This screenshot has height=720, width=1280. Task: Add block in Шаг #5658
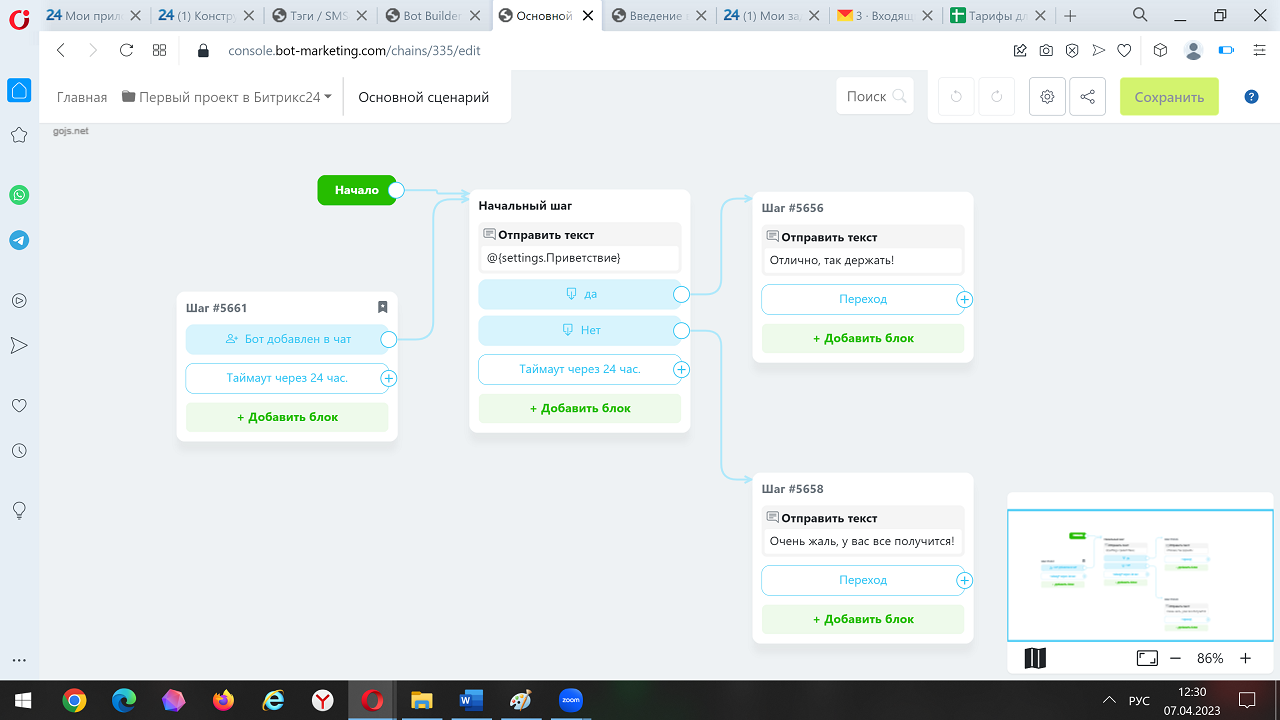click(x=863, y=619)
